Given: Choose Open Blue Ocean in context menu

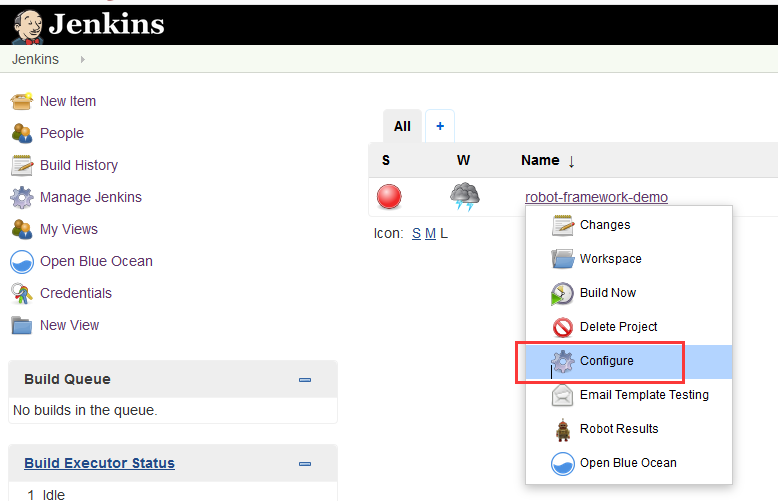Looking at the screenshot, I should 629,463.
